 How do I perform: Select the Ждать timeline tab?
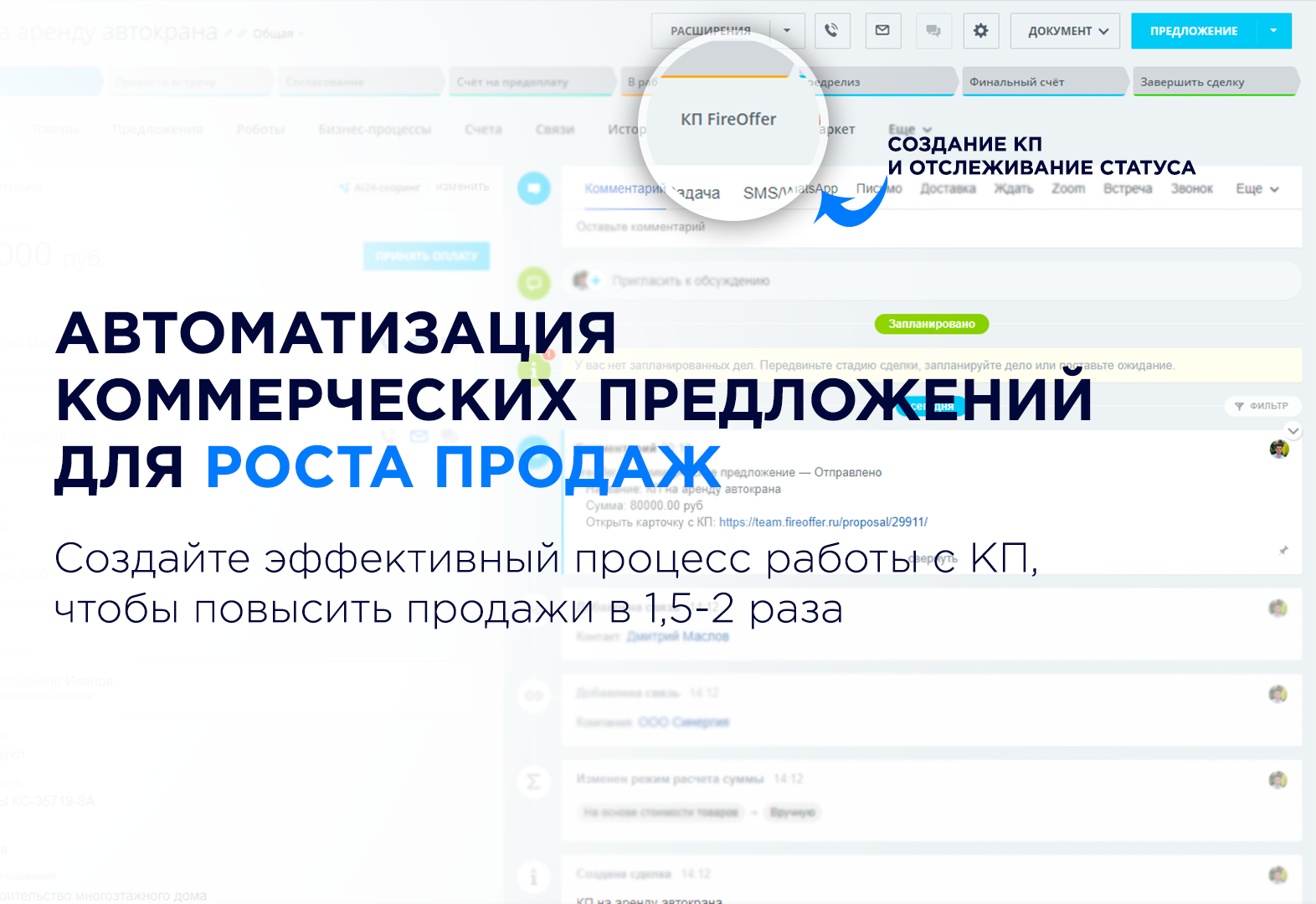(1013, 189)
